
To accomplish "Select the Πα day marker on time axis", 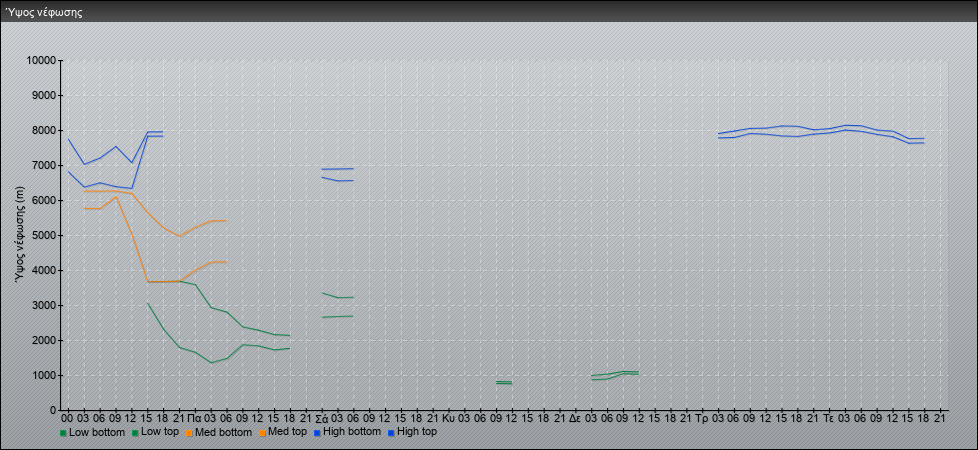I will pyautogui.click(x=195, y=417).
